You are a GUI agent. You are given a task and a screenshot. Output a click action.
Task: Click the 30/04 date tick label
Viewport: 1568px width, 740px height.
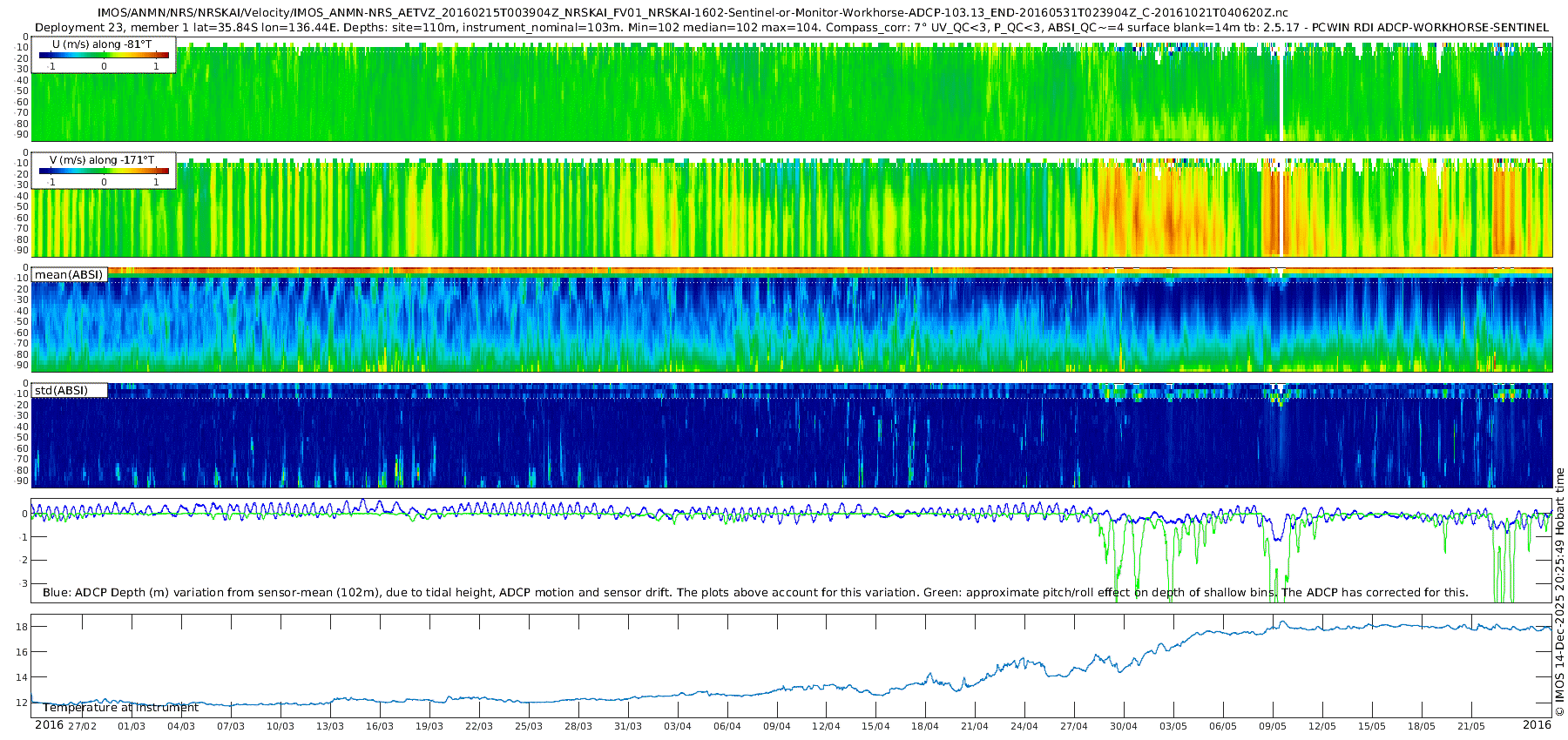tap(1124, 726)
